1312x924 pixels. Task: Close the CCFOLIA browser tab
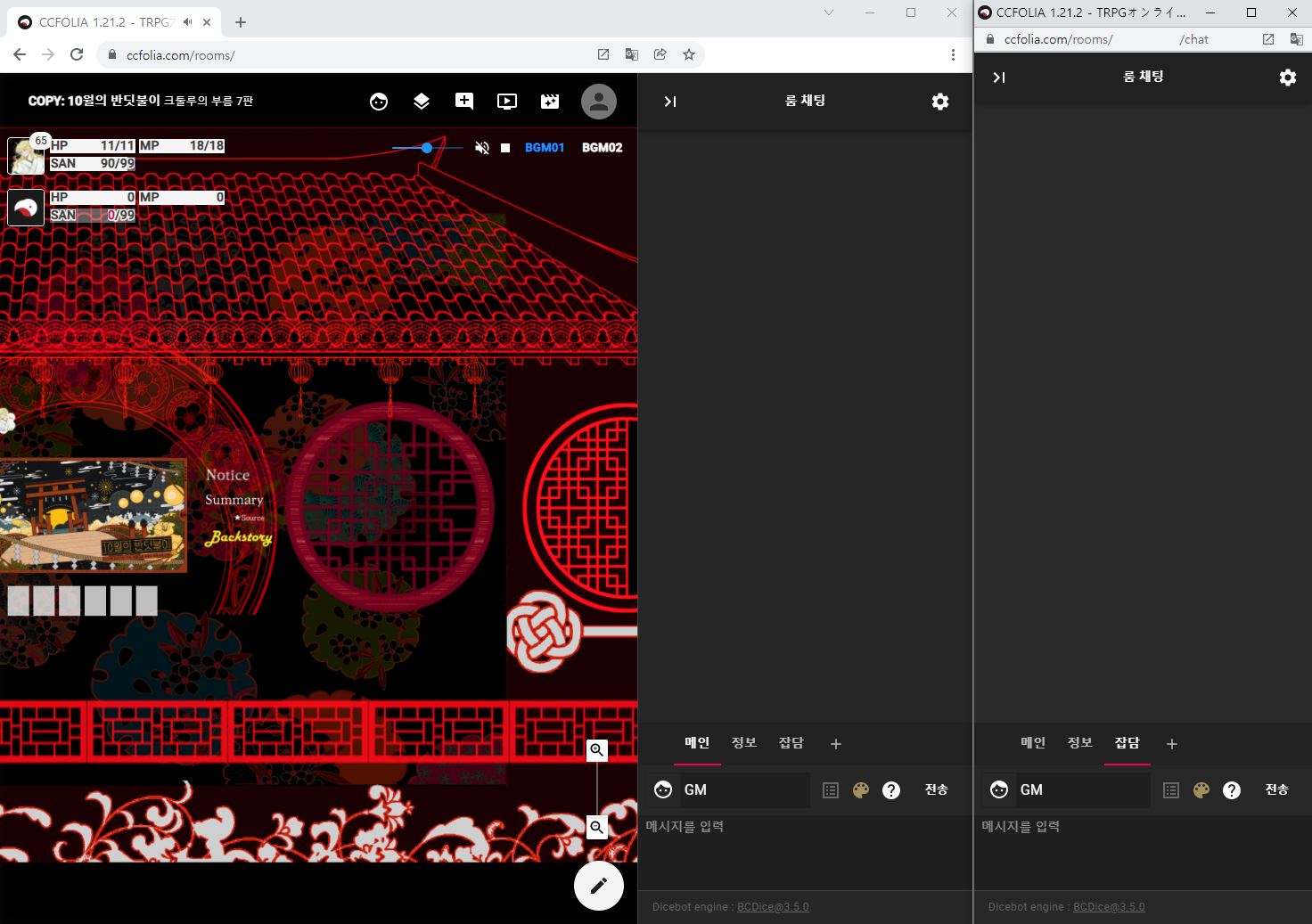207,22
